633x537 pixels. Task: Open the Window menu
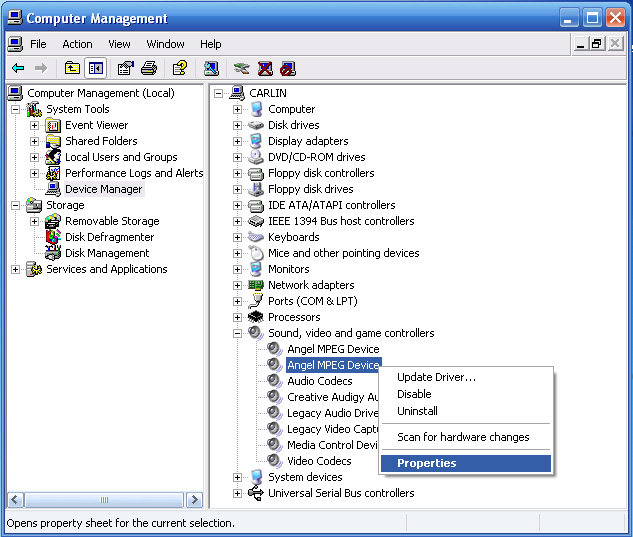point(165,44)
